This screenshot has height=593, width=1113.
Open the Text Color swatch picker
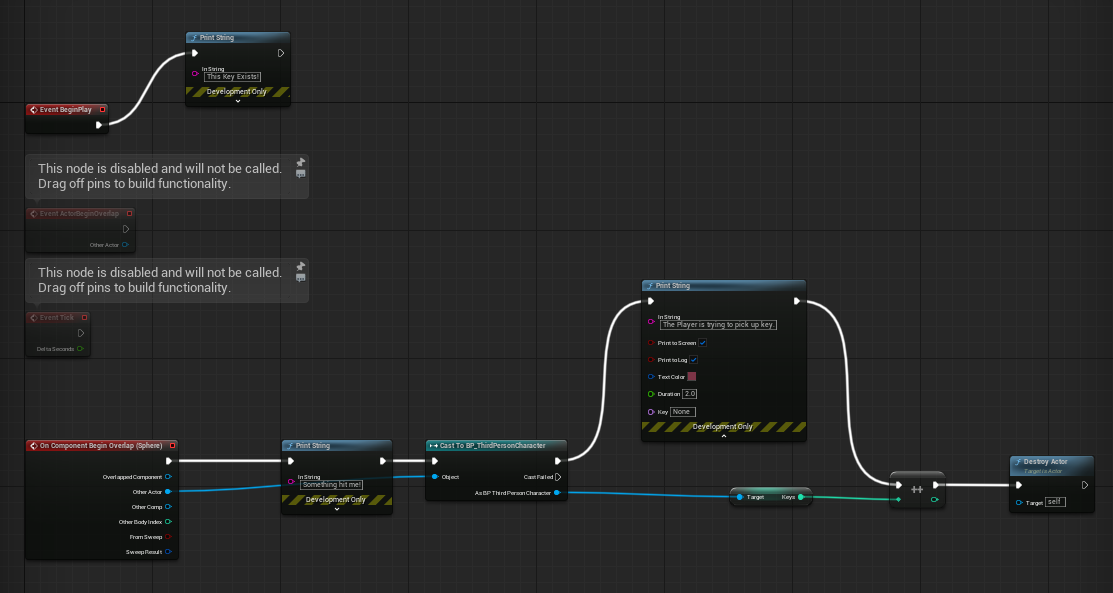coord(691,377)
